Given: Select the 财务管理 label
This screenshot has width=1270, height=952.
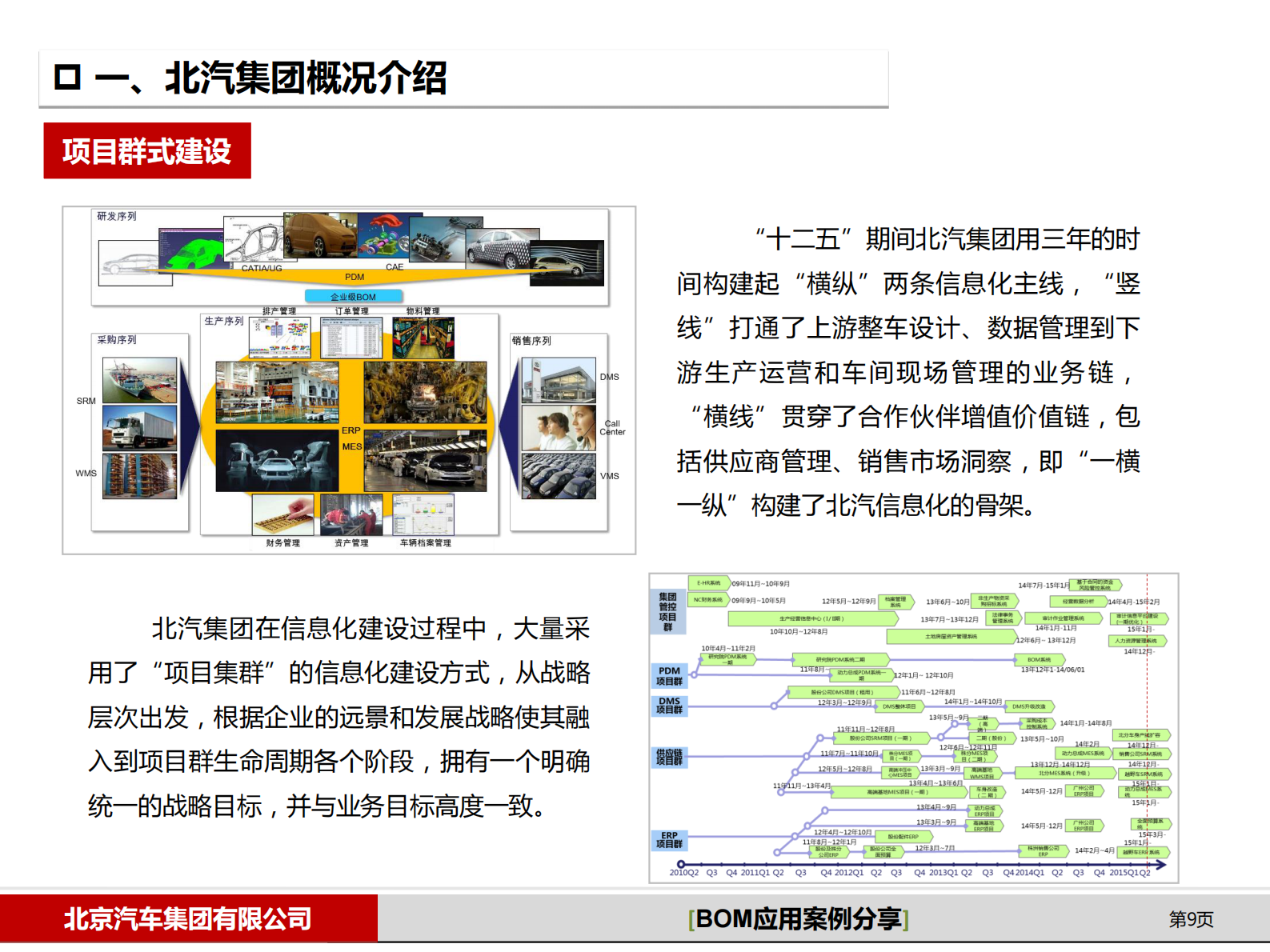Looking at the screenshot, I should pos(283,543).
